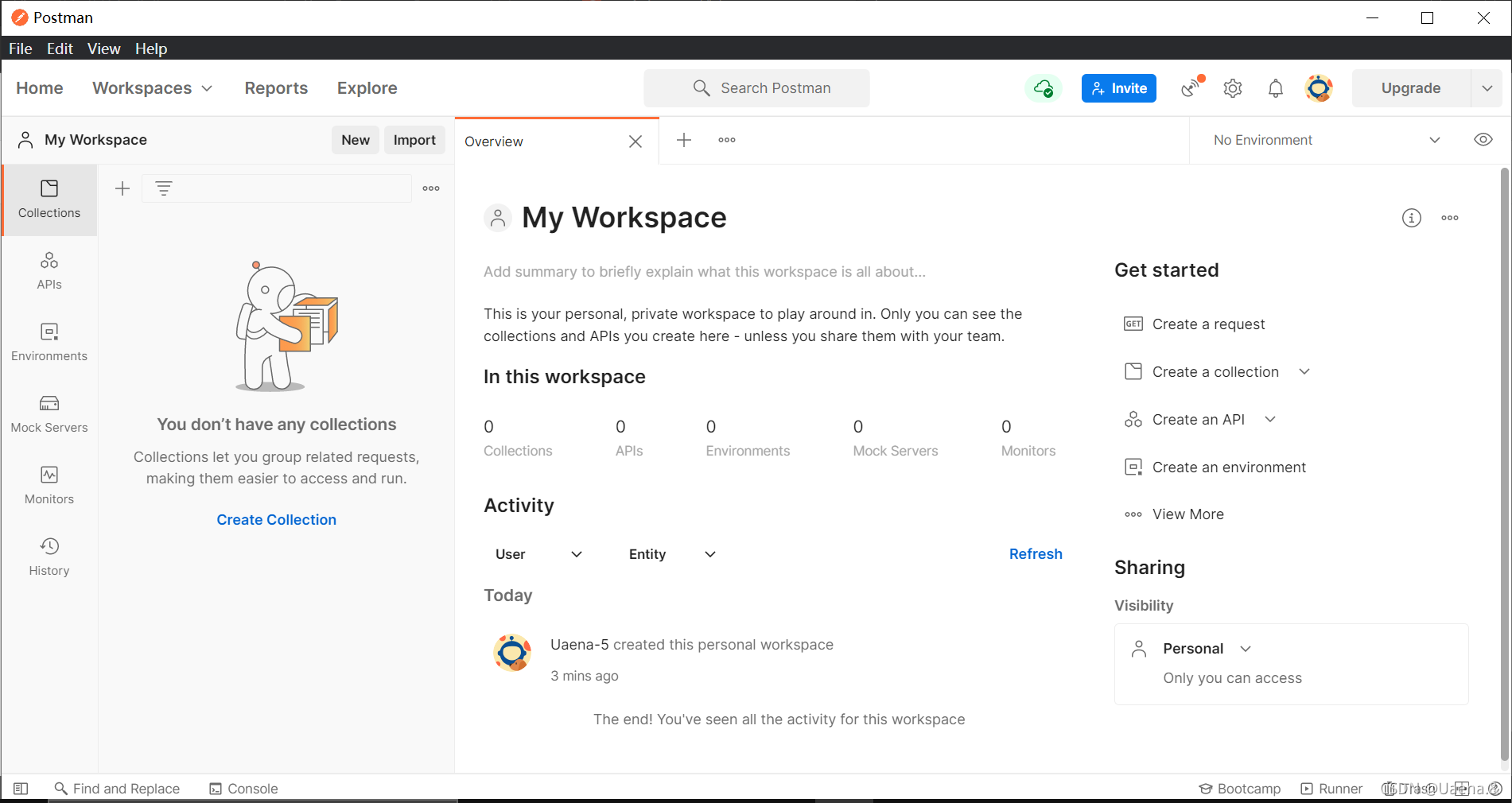Change the Personal visibility dropdown
The height and width of the screenshot is (803, 1512).
(x=1207, y=649)
